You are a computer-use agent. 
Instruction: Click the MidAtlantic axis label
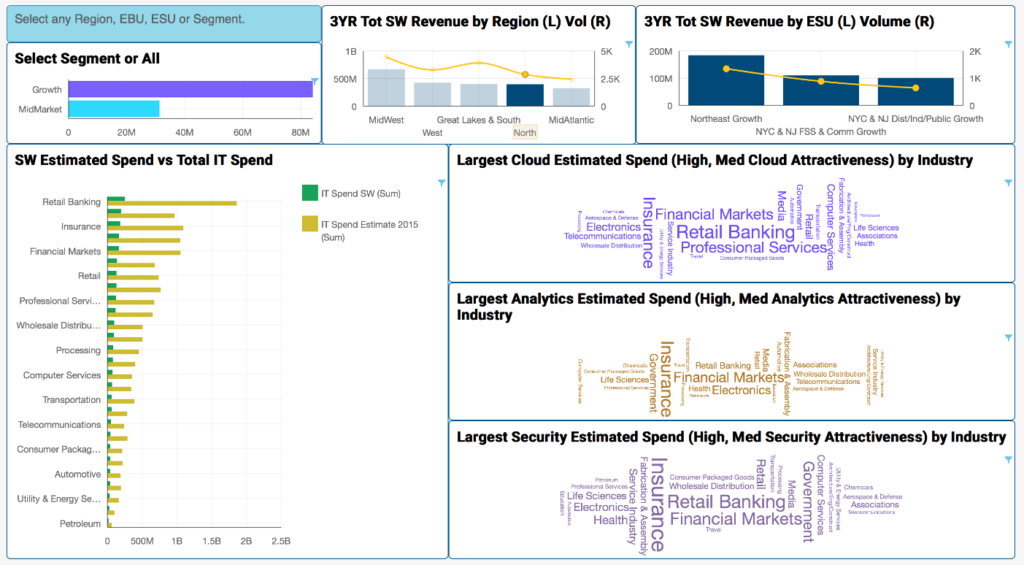pos(571,120)
